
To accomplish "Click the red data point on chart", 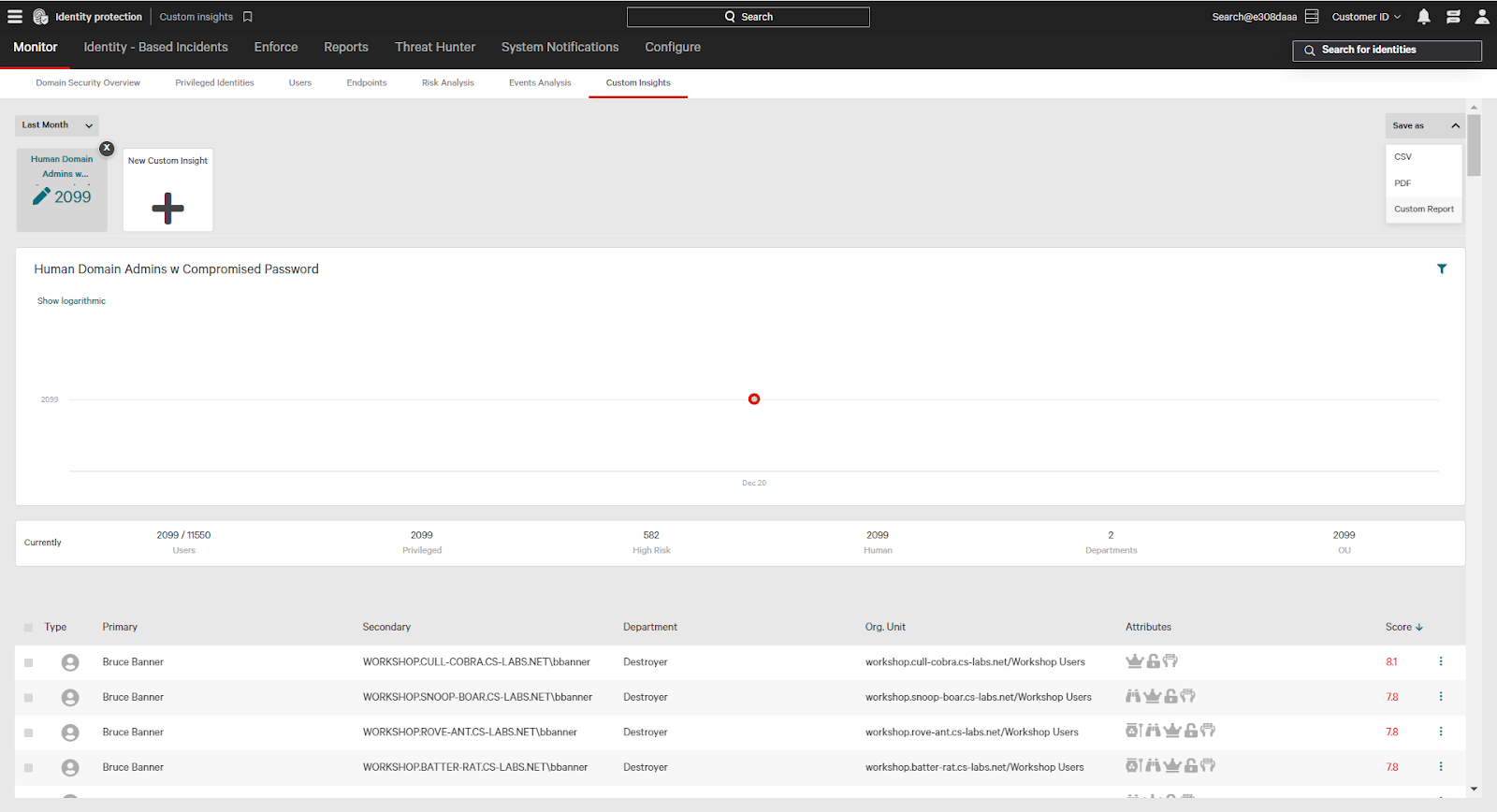I will point(754,399).
